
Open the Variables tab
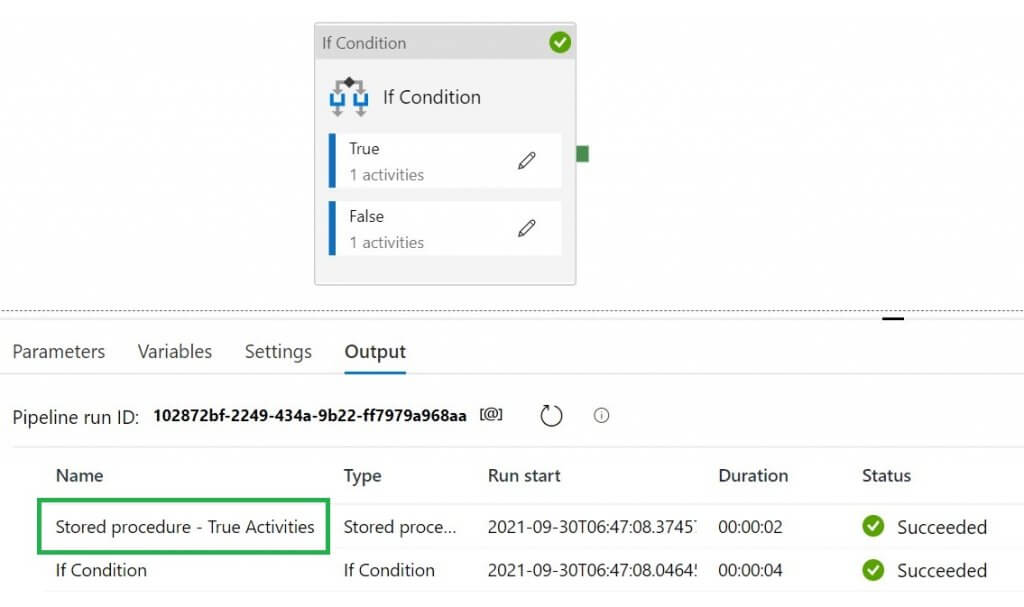pos(175,352)
